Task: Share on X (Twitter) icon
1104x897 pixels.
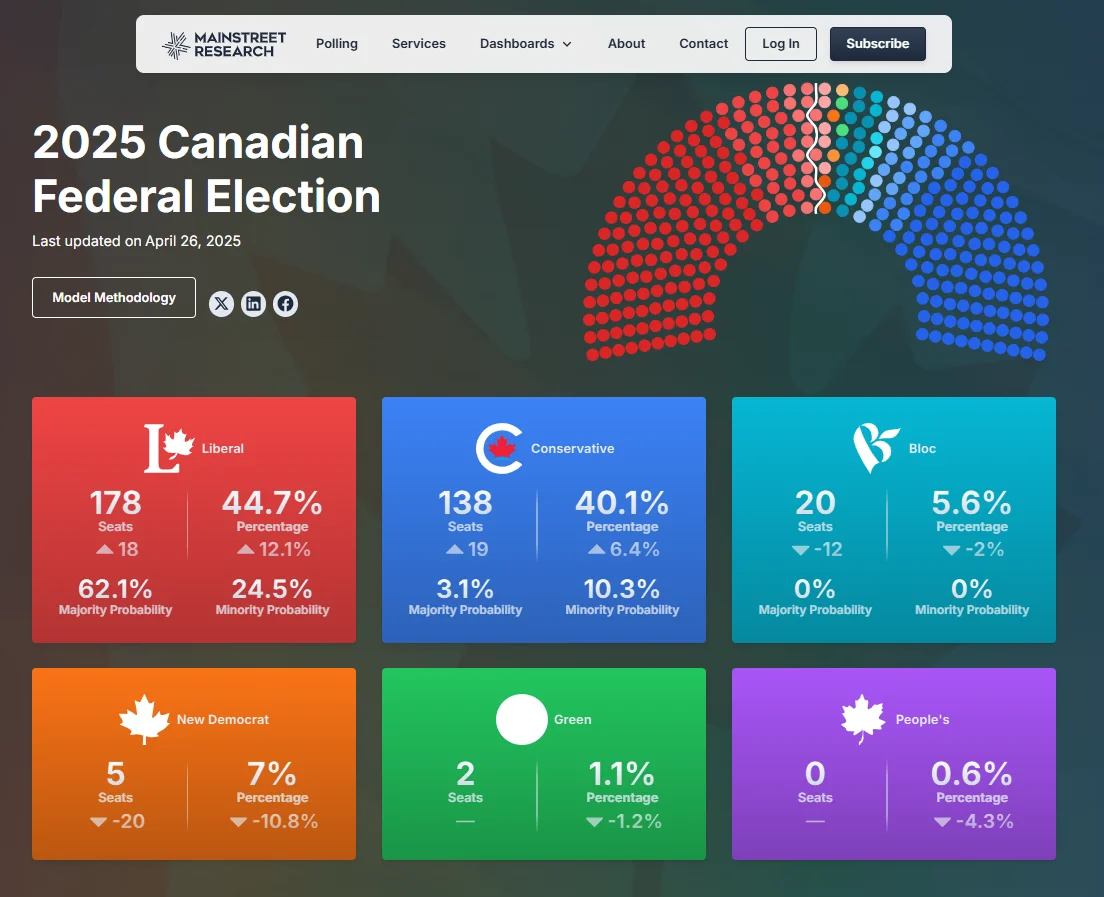Action: click(221, 304)
